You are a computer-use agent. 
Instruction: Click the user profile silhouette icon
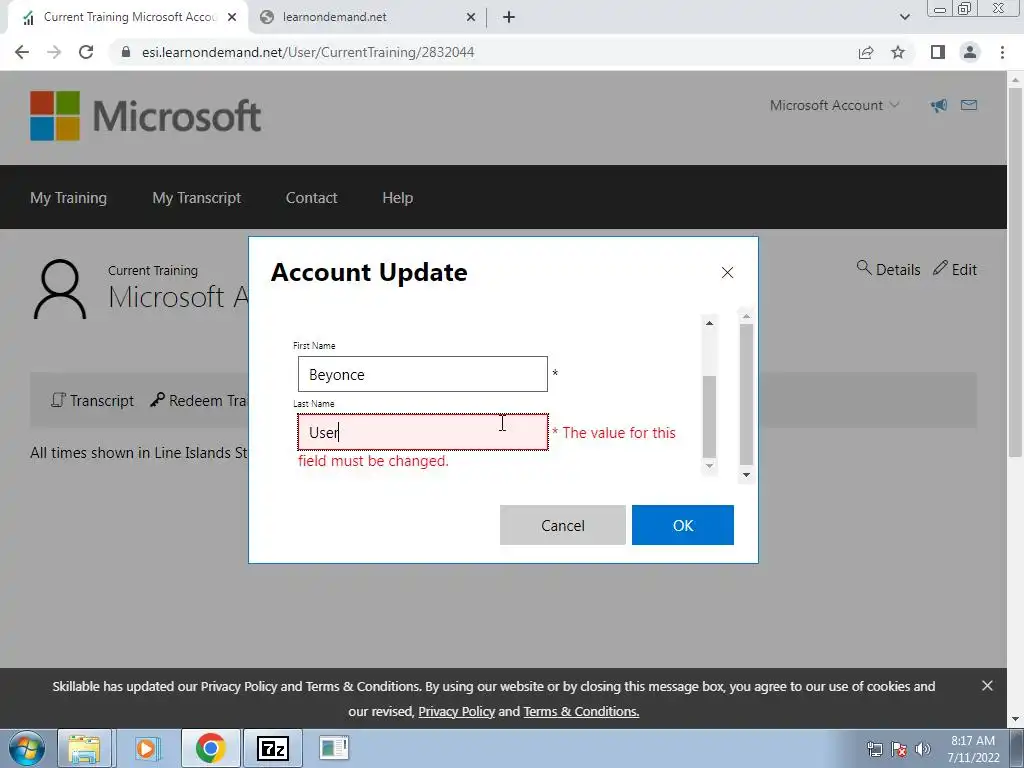point(59,289)
